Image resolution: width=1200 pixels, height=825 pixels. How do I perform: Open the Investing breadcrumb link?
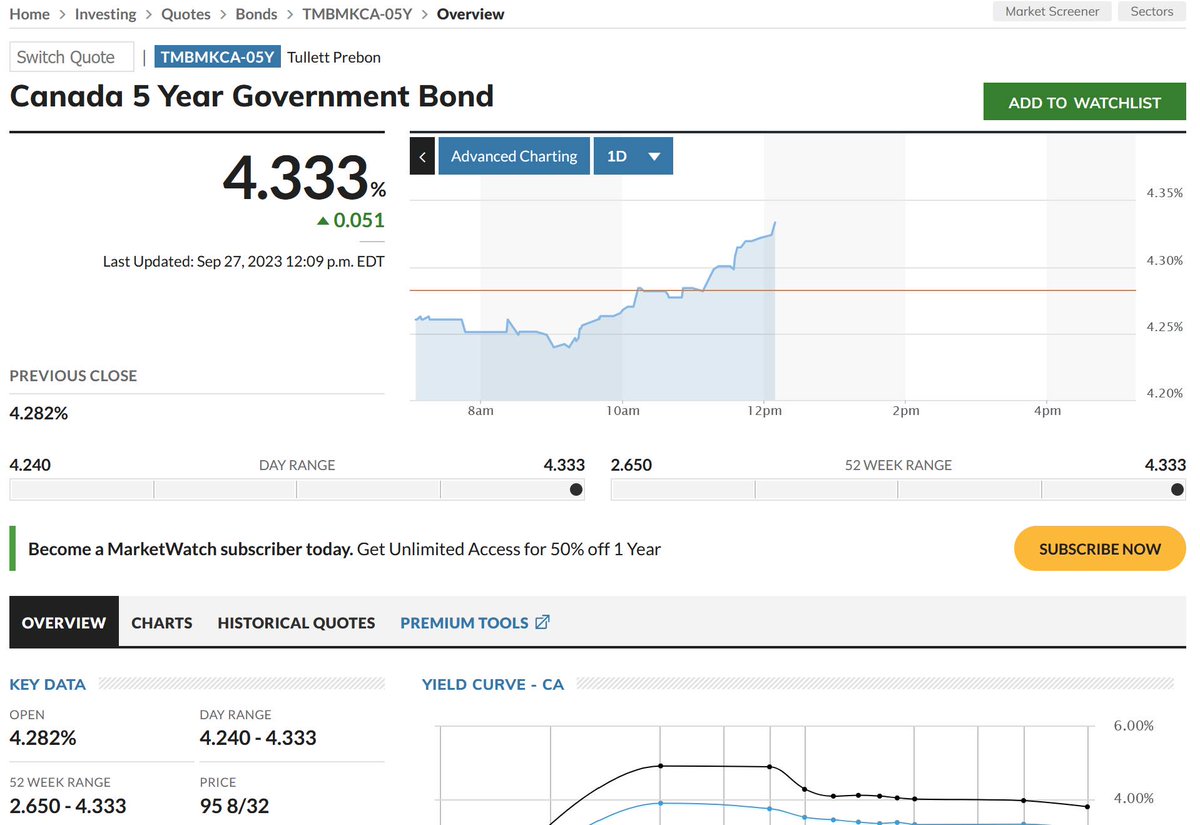click(x=105, y=14)
